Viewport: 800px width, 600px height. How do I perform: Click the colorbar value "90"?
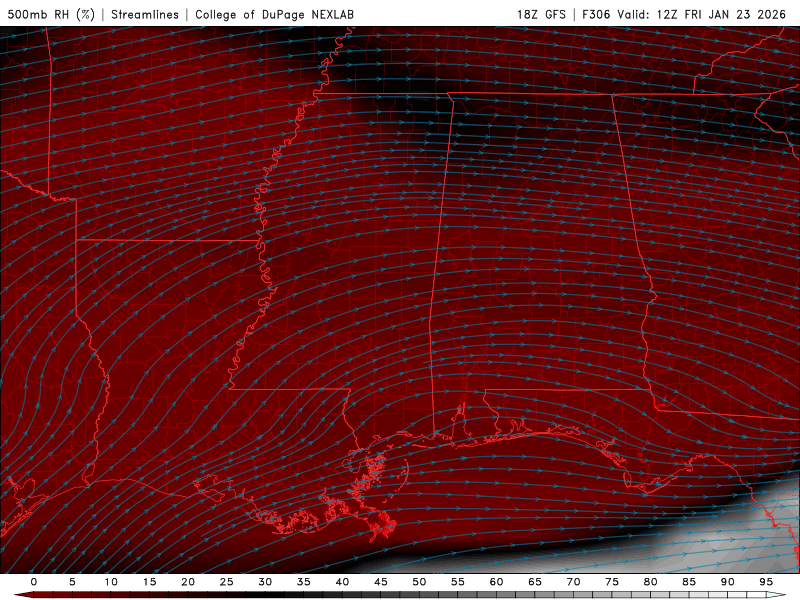click(728, 582)
